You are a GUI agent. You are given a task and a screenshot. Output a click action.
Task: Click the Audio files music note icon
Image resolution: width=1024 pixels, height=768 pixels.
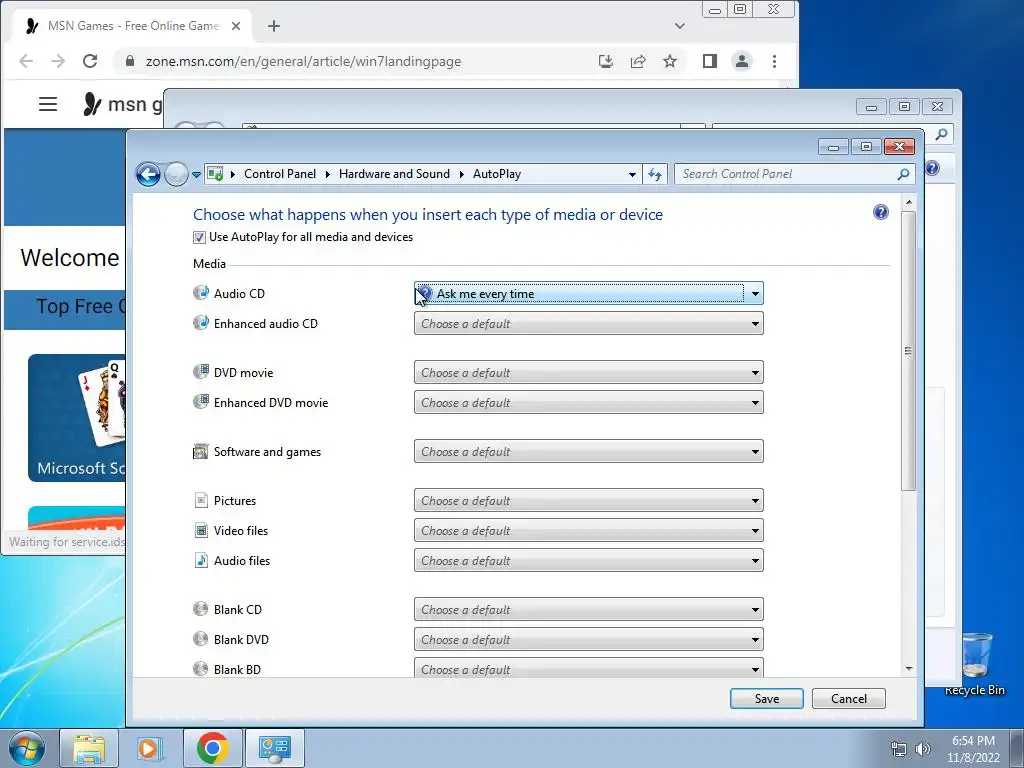pos(201,560)
